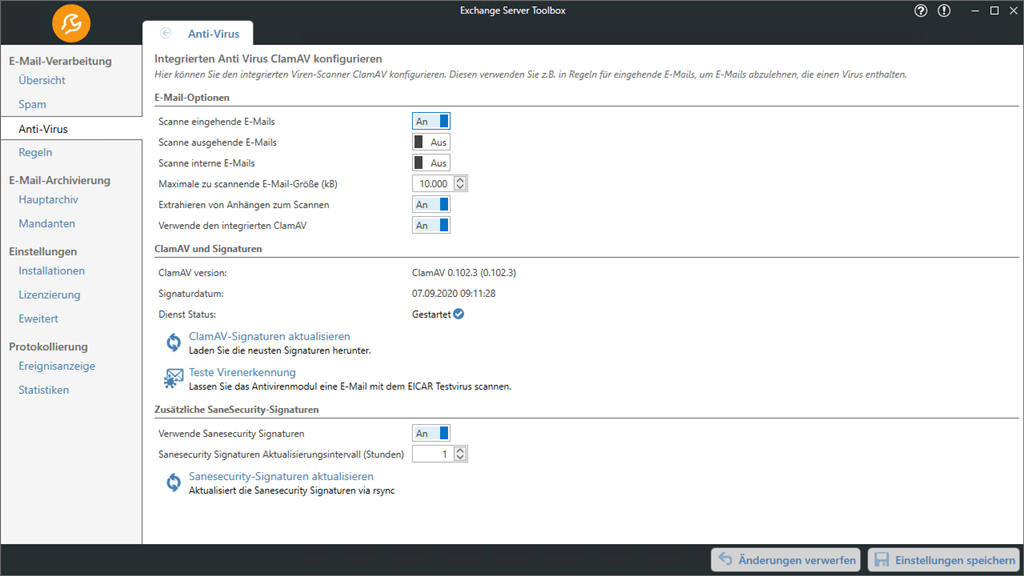
Task: Enable Scanne ausgehende E-Mails switch
Action: click(x=431, y=142)
